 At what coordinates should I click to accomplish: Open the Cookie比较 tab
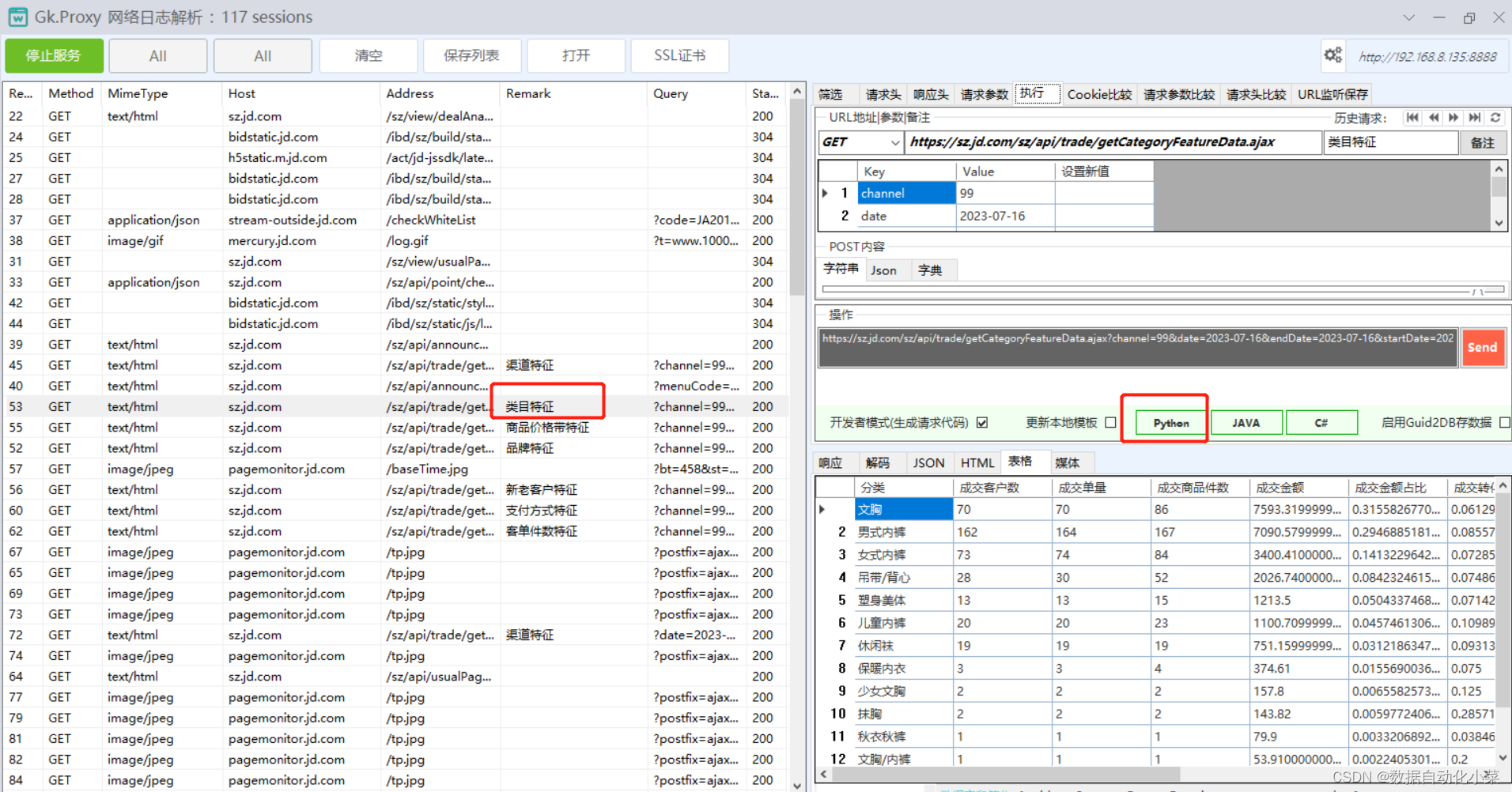click(x=1099, y=94)
